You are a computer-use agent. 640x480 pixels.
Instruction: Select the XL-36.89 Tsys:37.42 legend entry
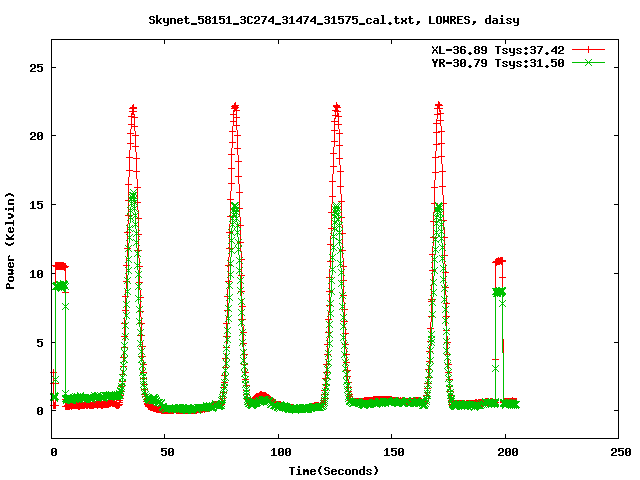[x=498, y=50]
